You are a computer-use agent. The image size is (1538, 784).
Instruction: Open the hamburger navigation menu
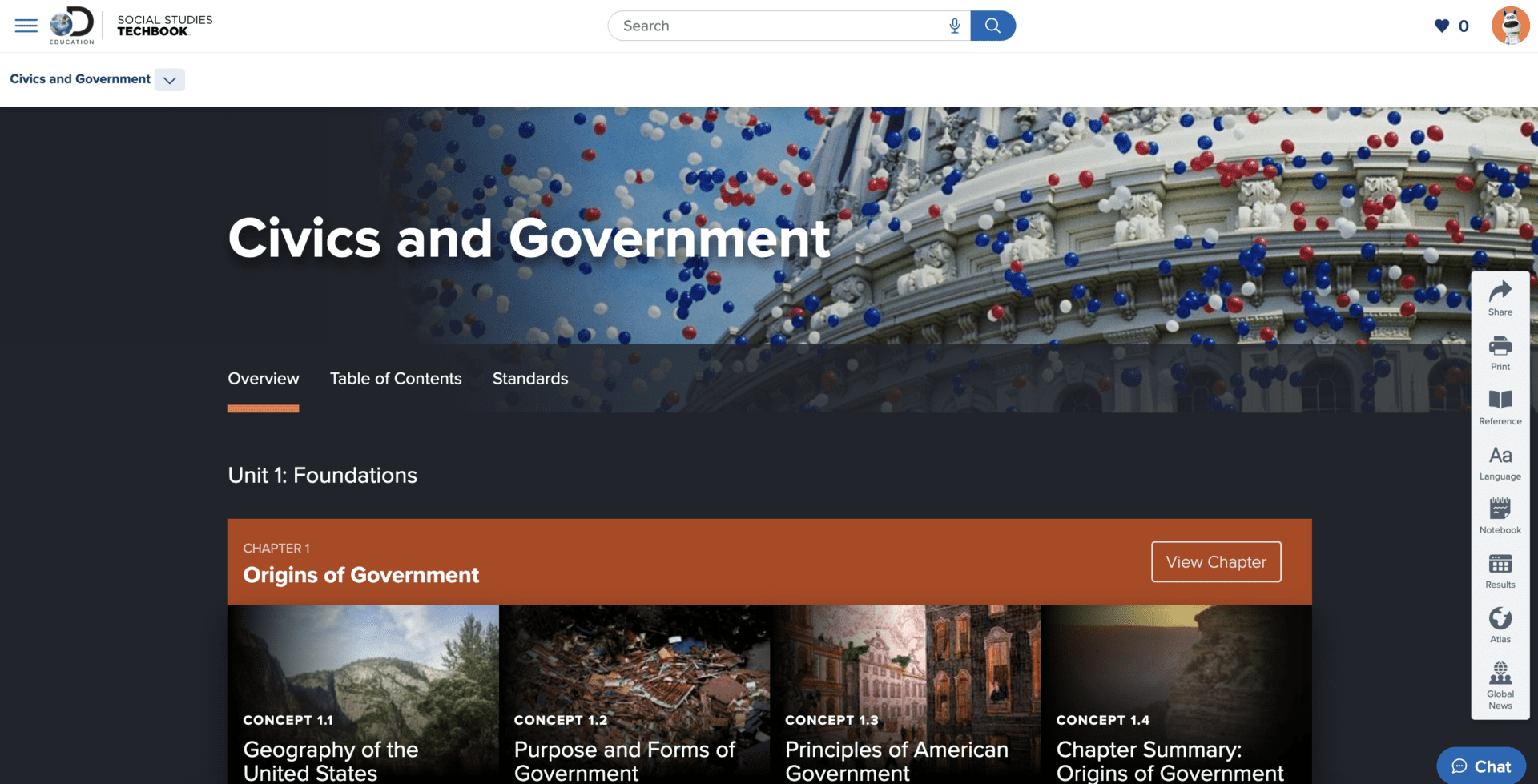pos(26,26)
